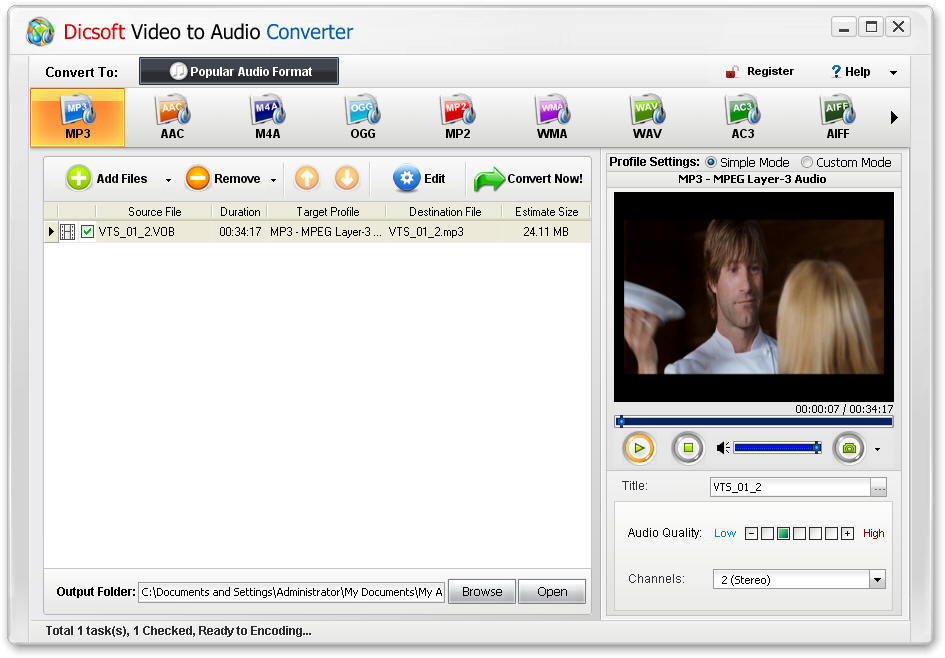Set audio quality to third level box
945x658 pixels.
tap(799, 533)
